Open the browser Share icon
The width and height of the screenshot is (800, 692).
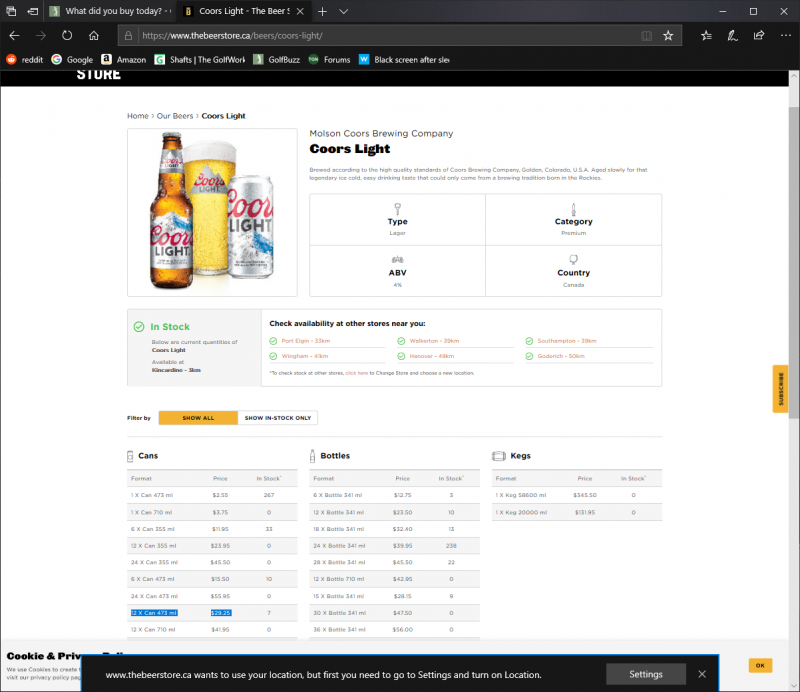[x=759, y=35]
